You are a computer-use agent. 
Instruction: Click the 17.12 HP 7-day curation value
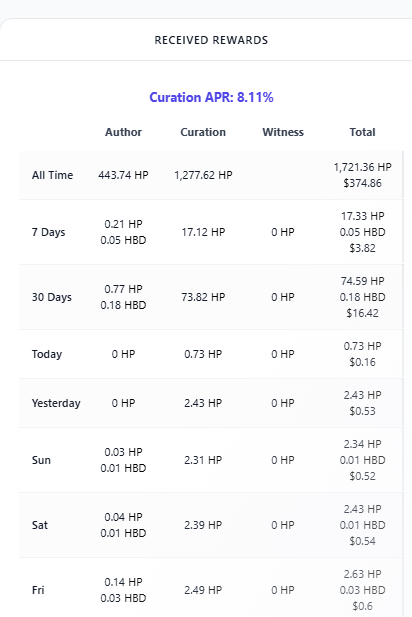coord(203,232)
